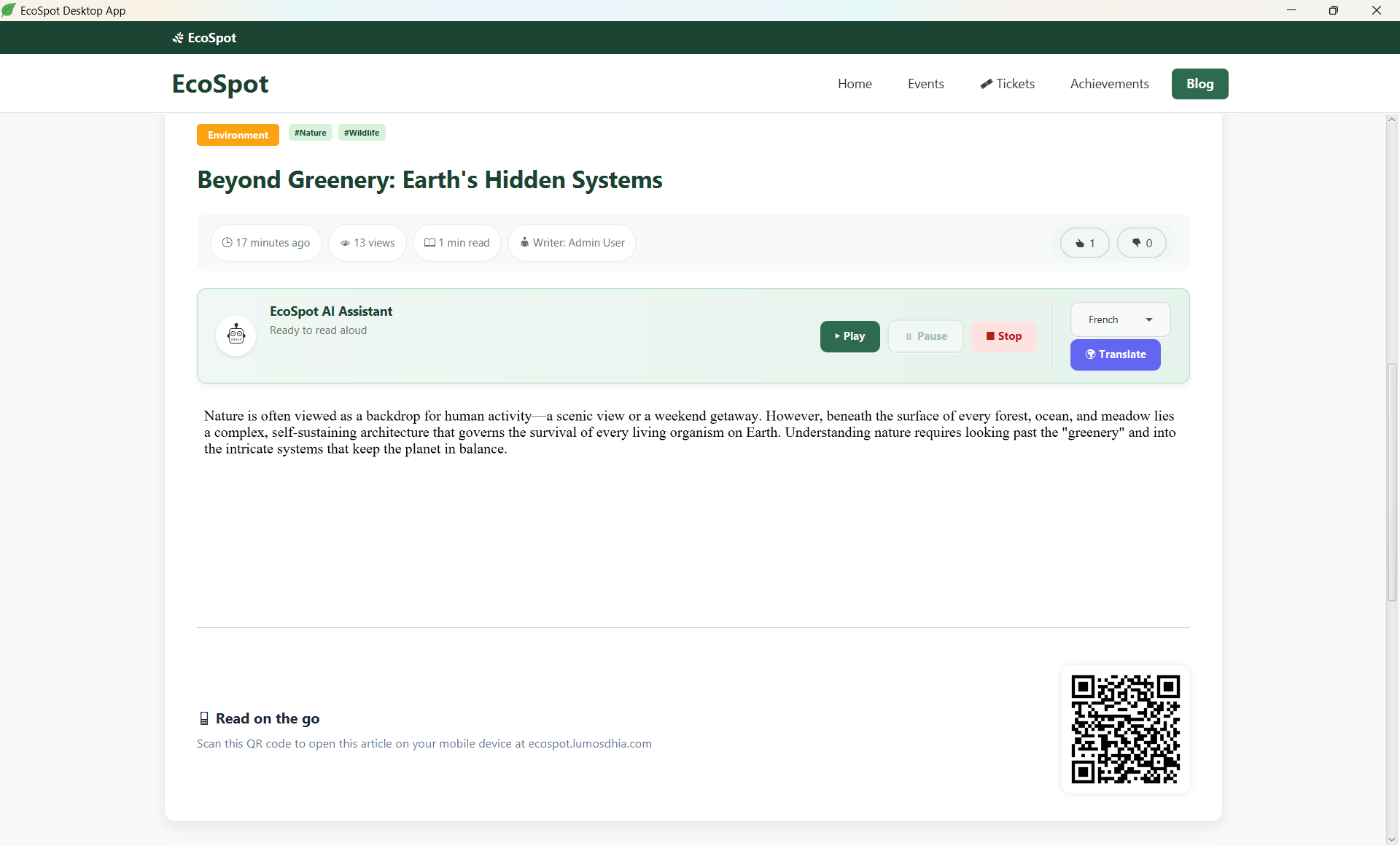
Task: Open the Tickets page
Action: point(1007,84)
